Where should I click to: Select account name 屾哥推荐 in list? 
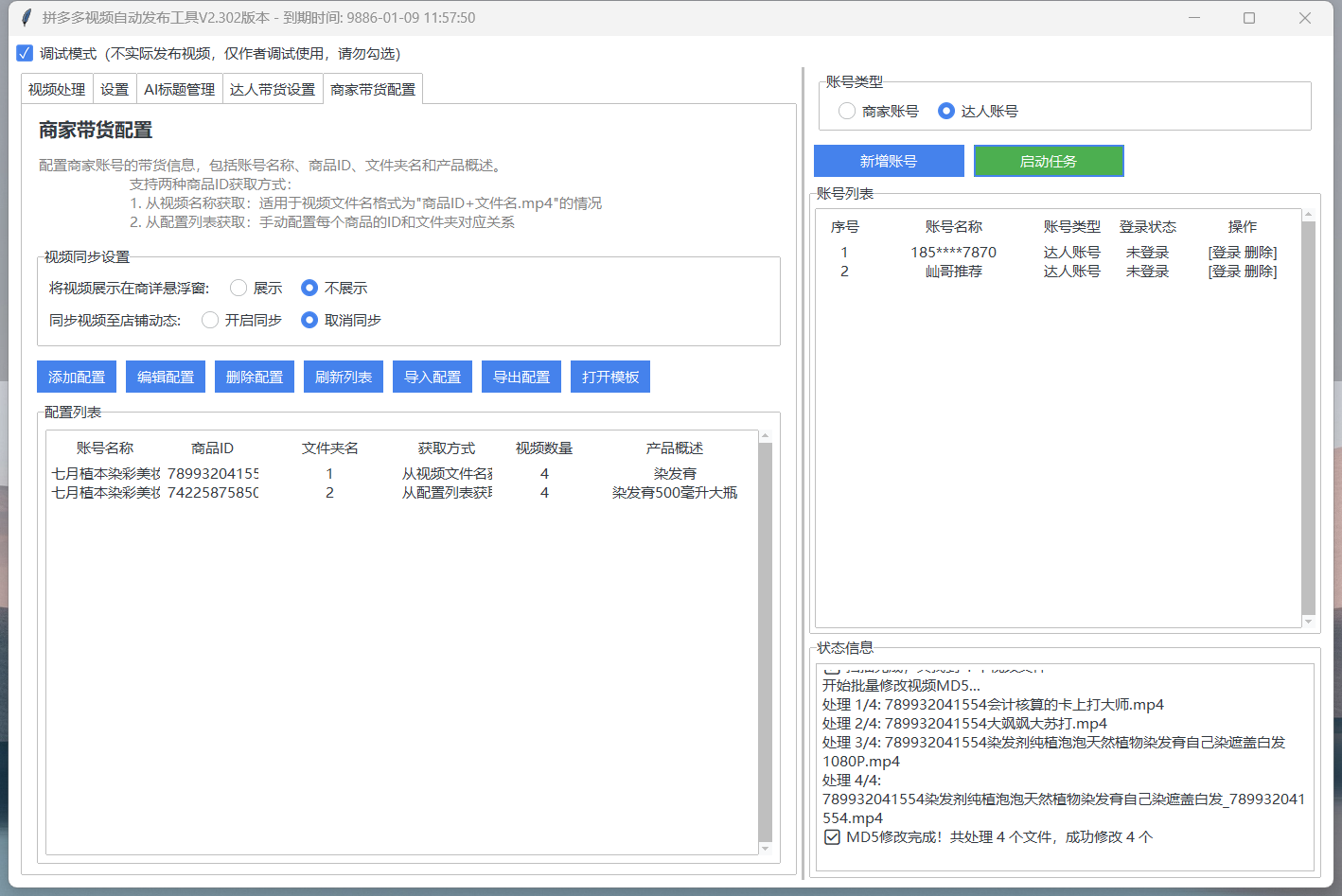953,272
